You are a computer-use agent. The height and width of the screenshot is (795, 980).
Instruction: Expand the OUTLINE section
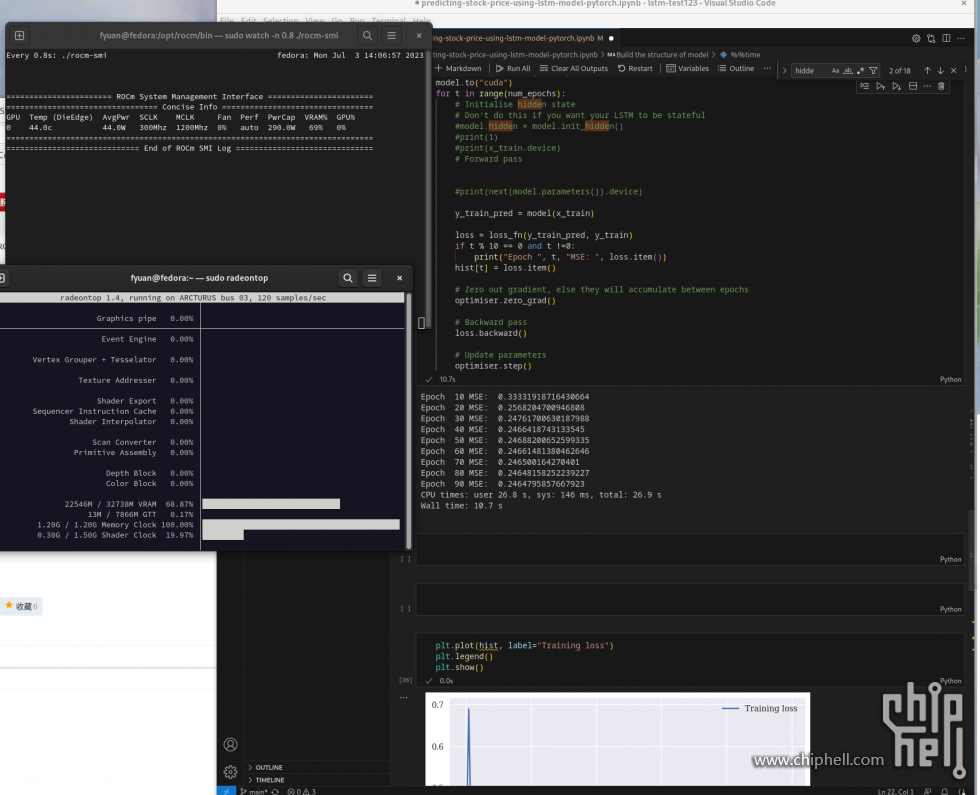click(269, 768)
